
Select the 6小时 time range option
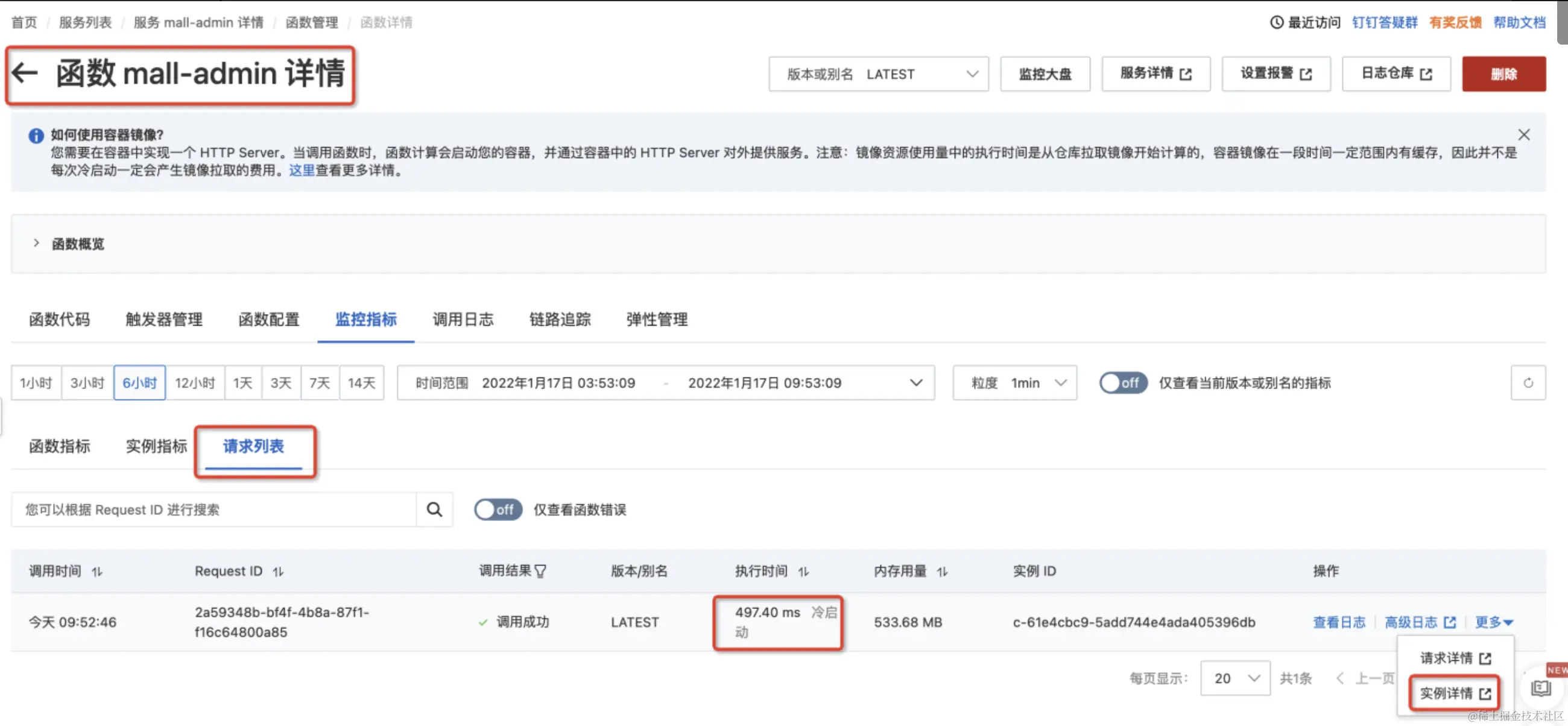click(139, 383)
